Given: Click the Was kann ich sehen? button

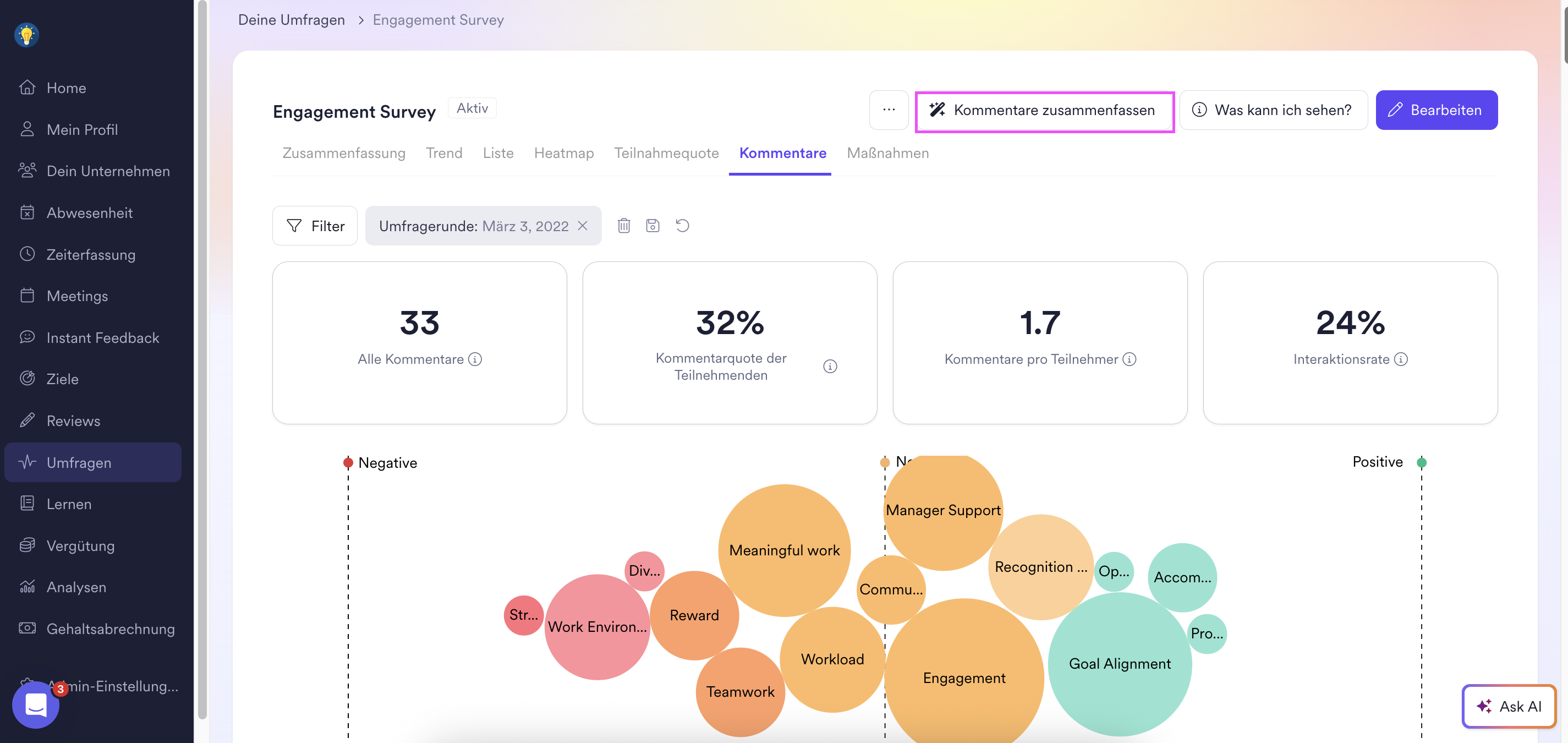Looking at the screenshot, I should 1273,110.
